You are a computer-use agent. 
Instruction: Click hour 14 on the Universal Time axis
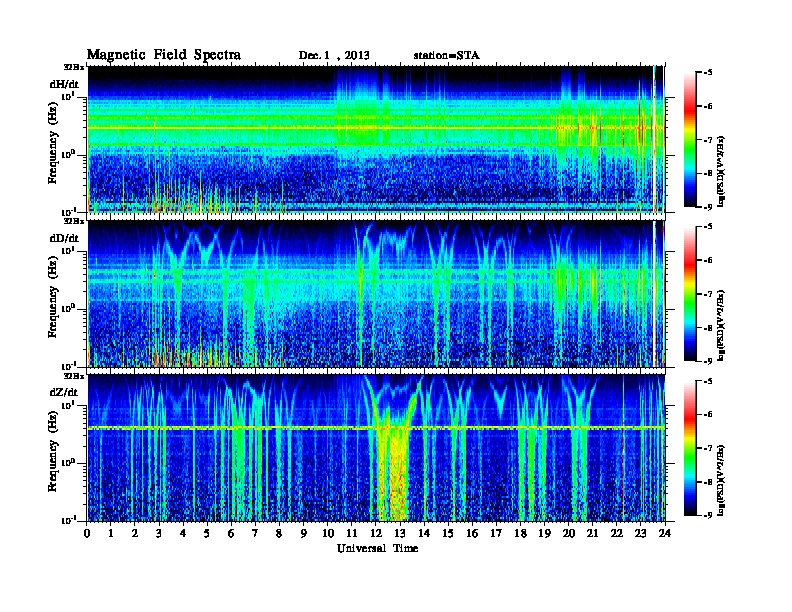point(424,533)
